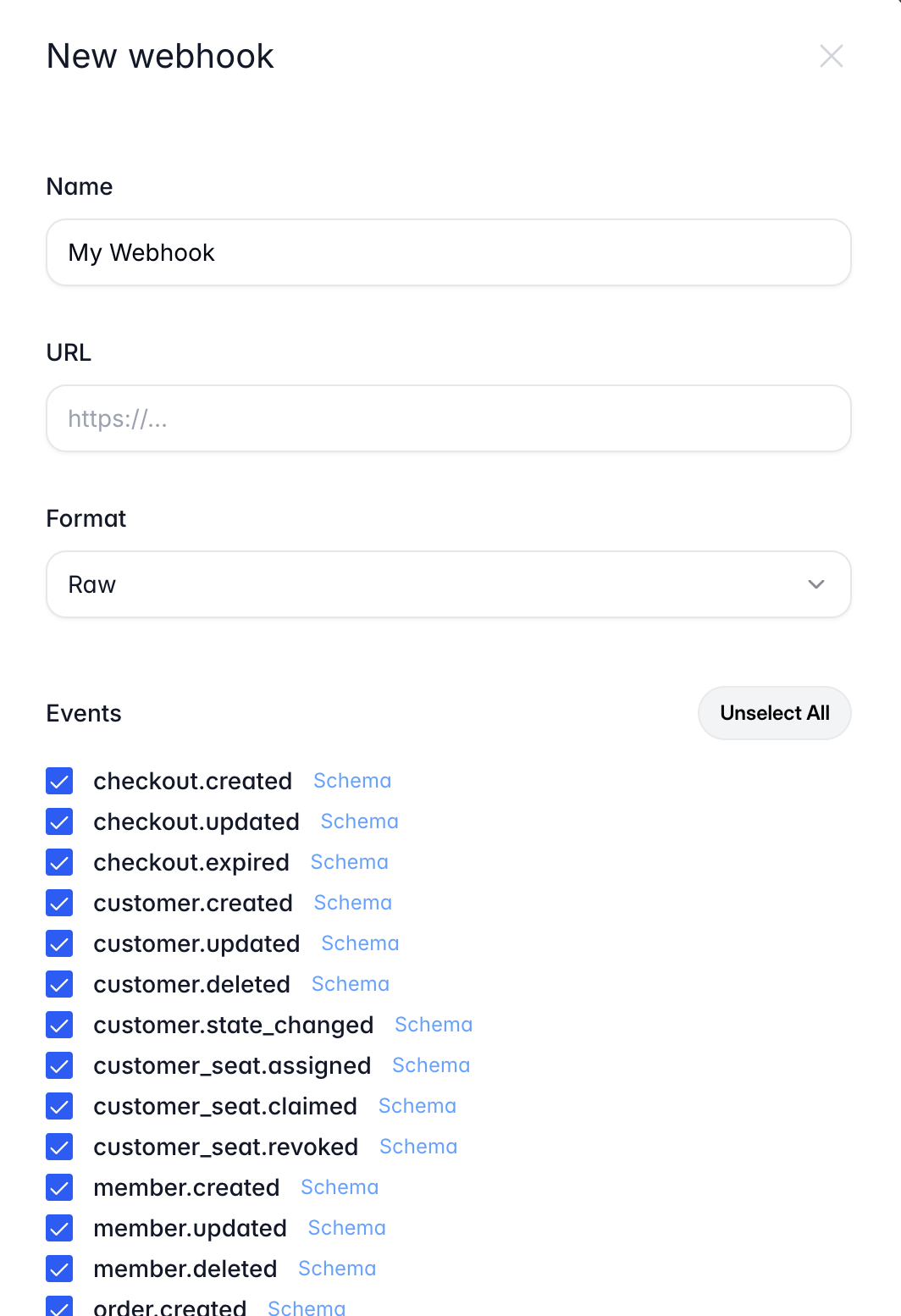This screenshot has height=1316, width=901.
Task: Open the Schema for checkout.created
Action: coord(351,781)
